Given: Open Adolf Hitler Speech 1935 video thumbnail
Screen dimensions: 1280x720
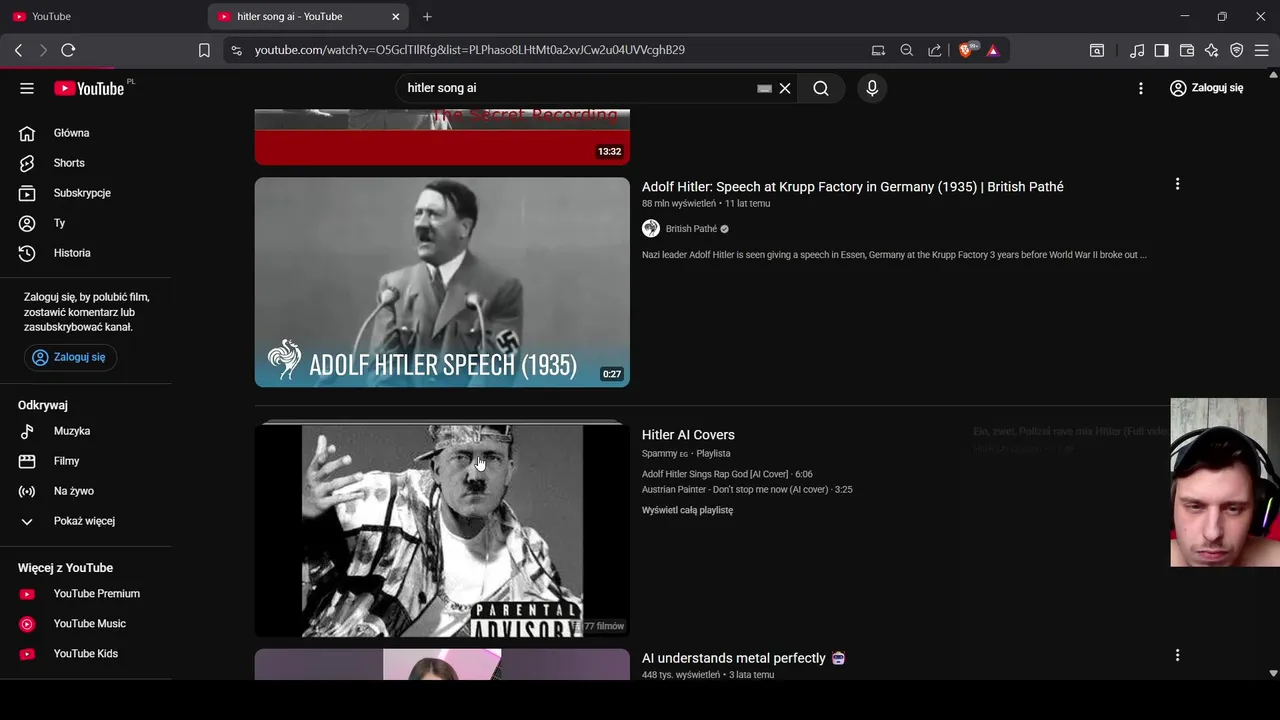Looking at the screenshot, I should (442, 282).
